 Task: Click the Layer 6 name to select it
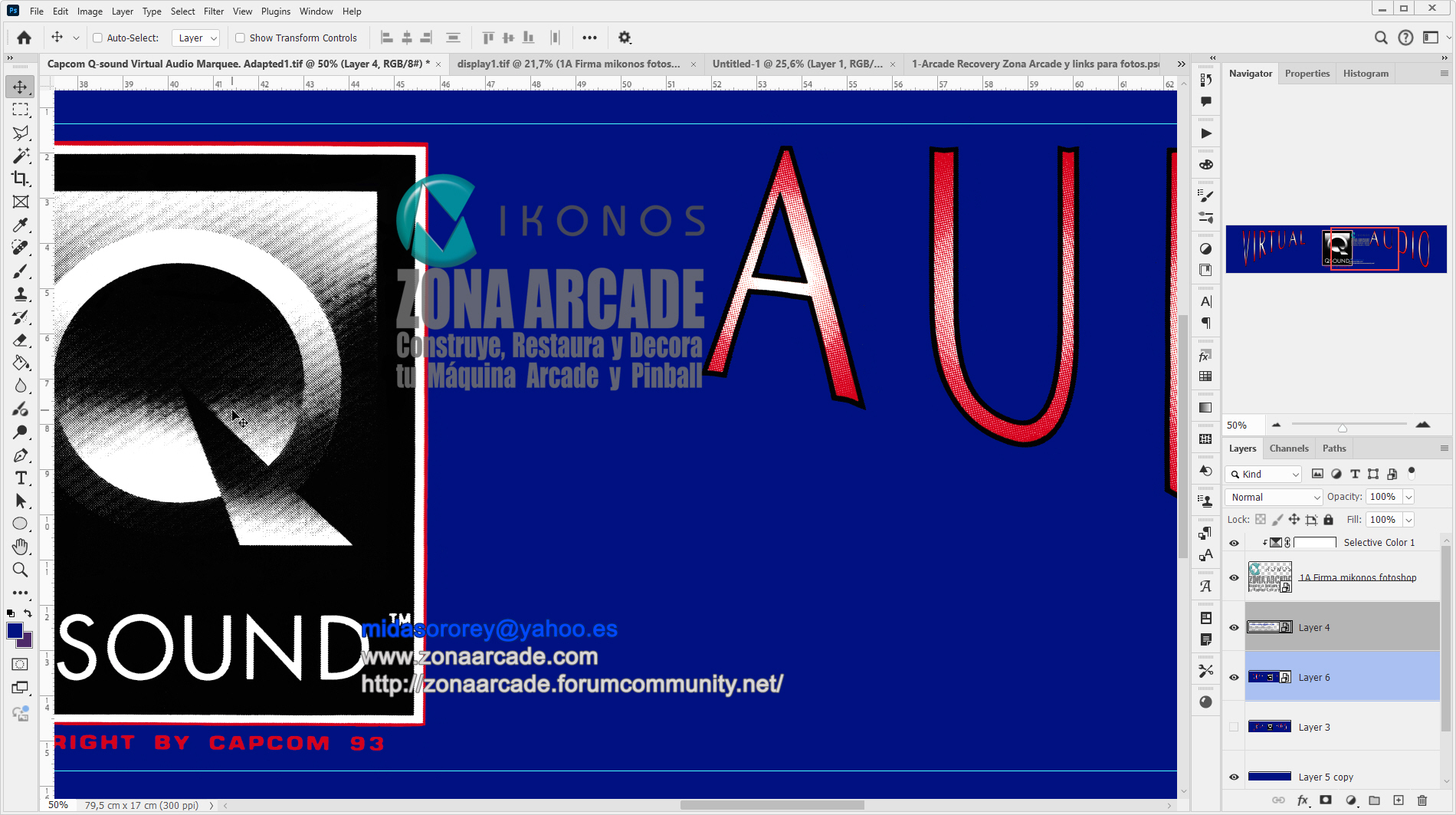pyautogui.click(x=1313, y=677)
